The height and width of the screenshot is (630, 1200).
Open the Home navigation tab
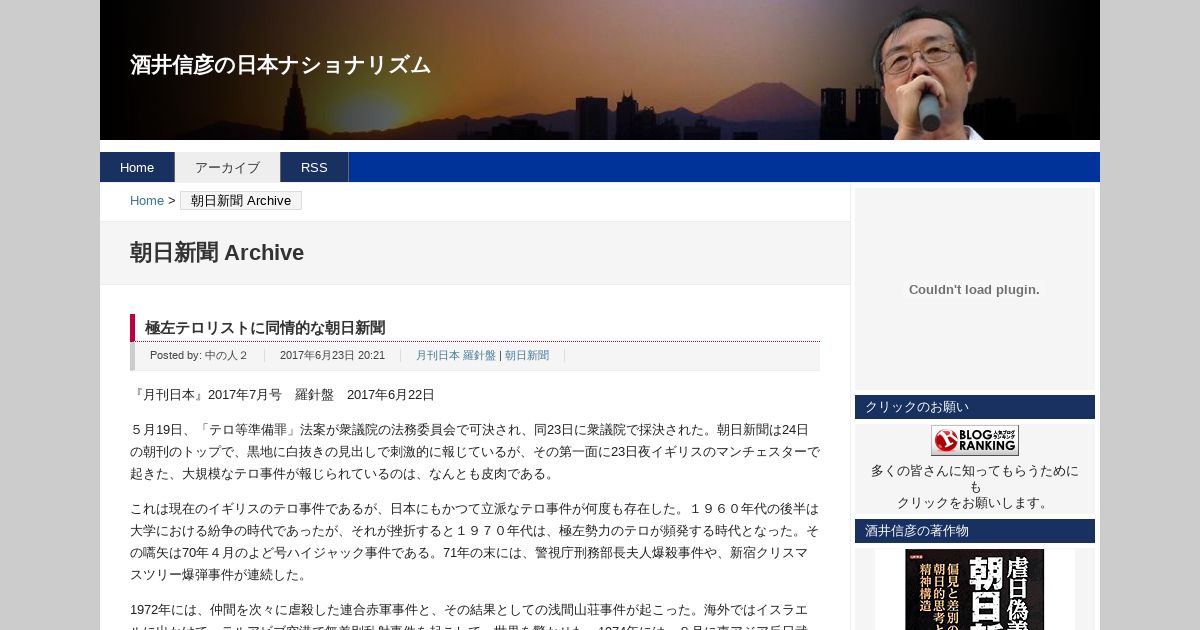(x=137, y=167)
